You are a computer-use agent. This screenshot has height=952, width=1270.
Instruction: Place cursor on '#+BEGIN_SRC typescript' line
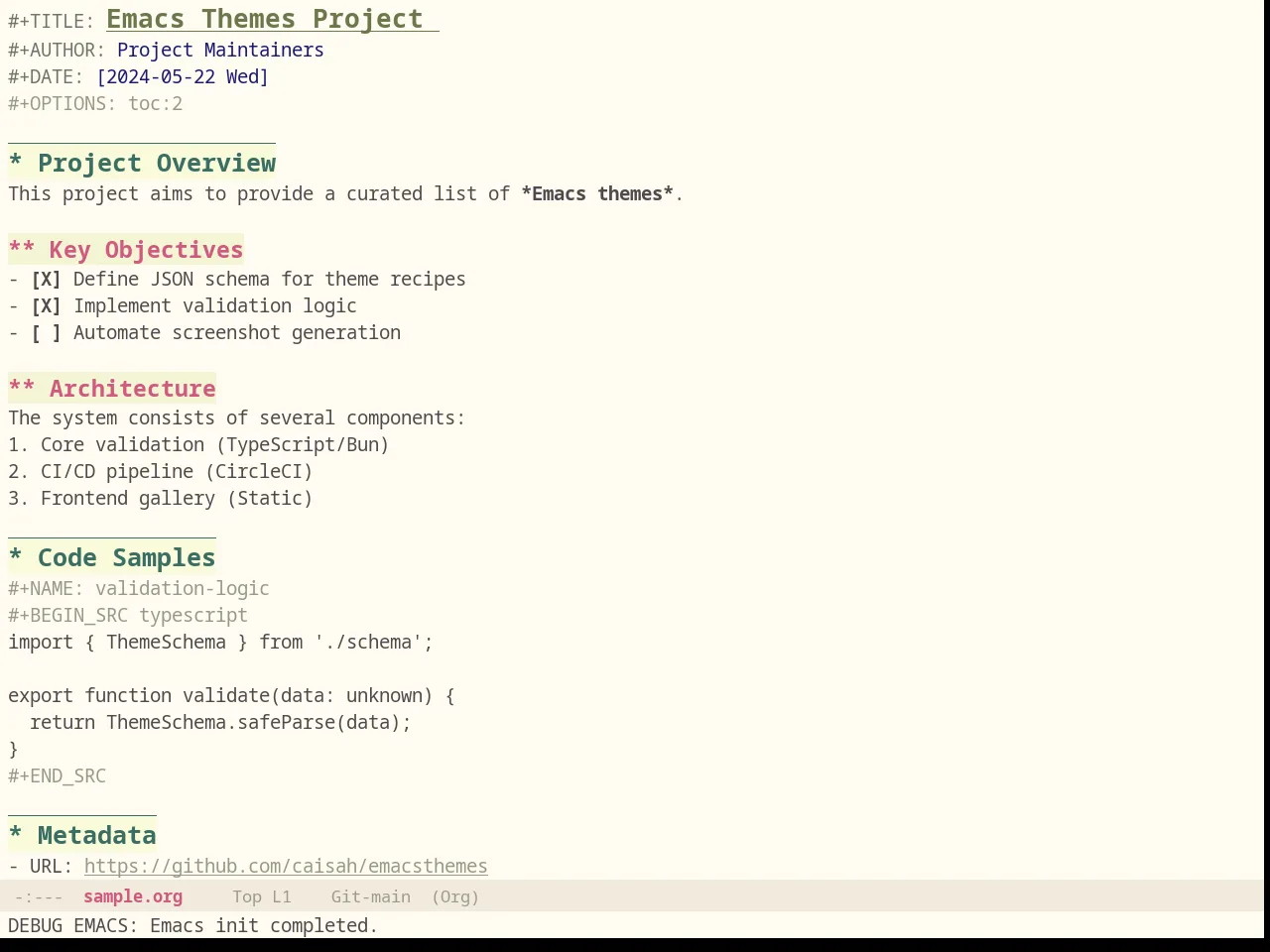(128, 616)
